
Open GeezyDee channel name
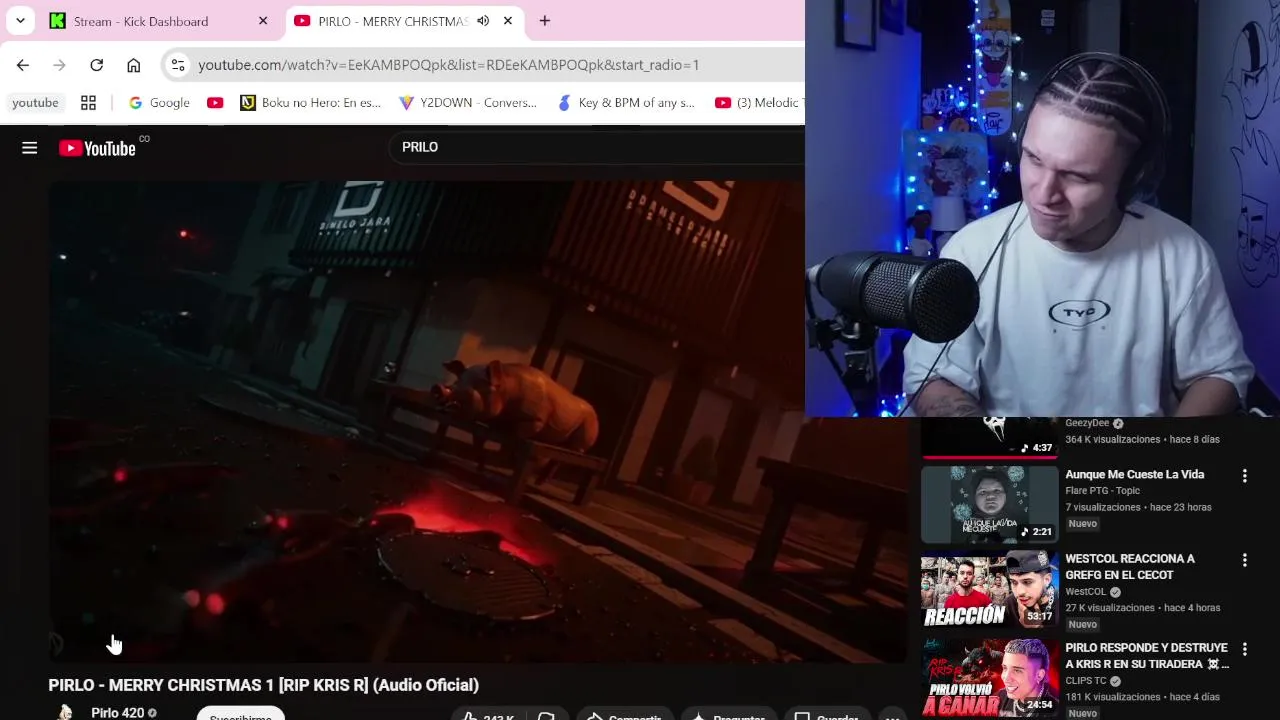(x=1087, y=423)
